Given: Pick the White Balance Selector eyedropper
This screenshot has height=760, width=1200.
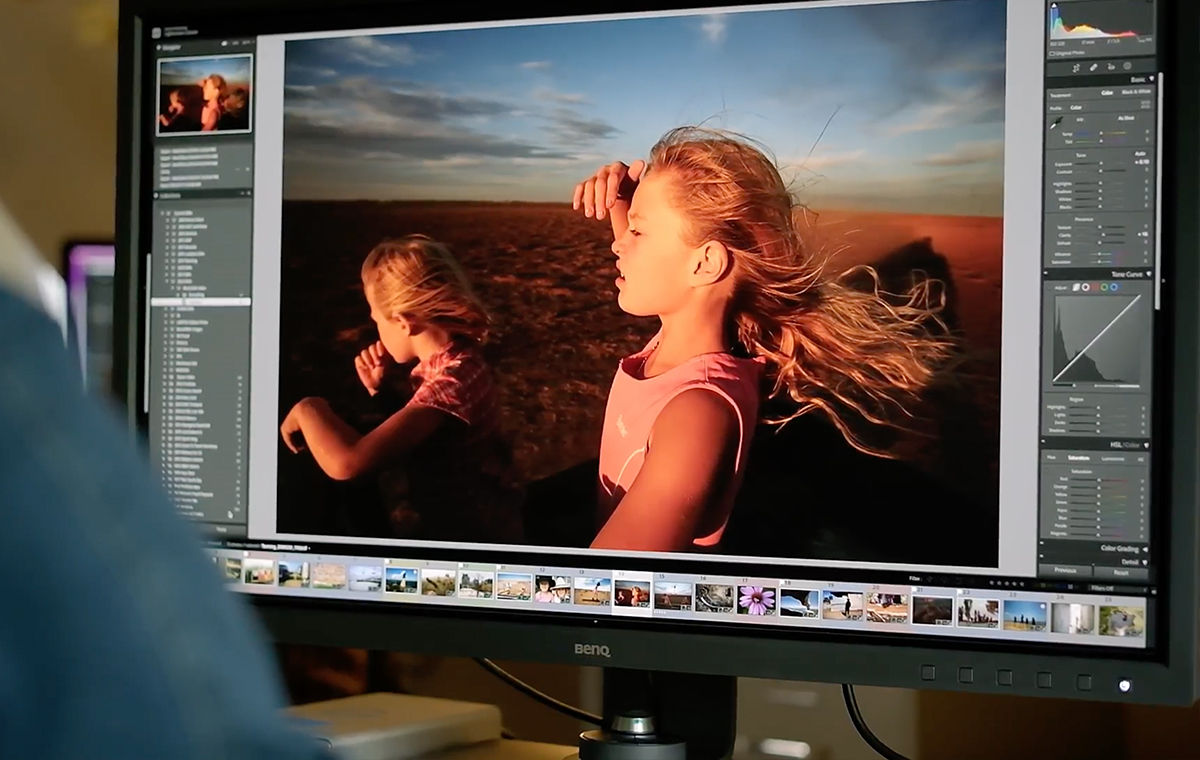Looking at the screenshot, I should [1056, 124].
